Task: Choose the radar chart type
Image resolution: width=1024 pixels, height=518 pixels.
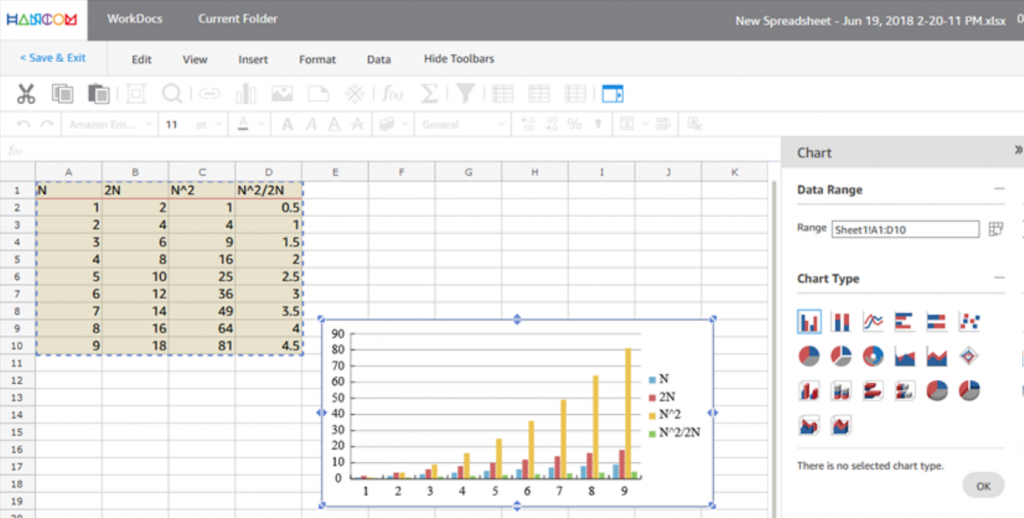Action: click(969, 356)
